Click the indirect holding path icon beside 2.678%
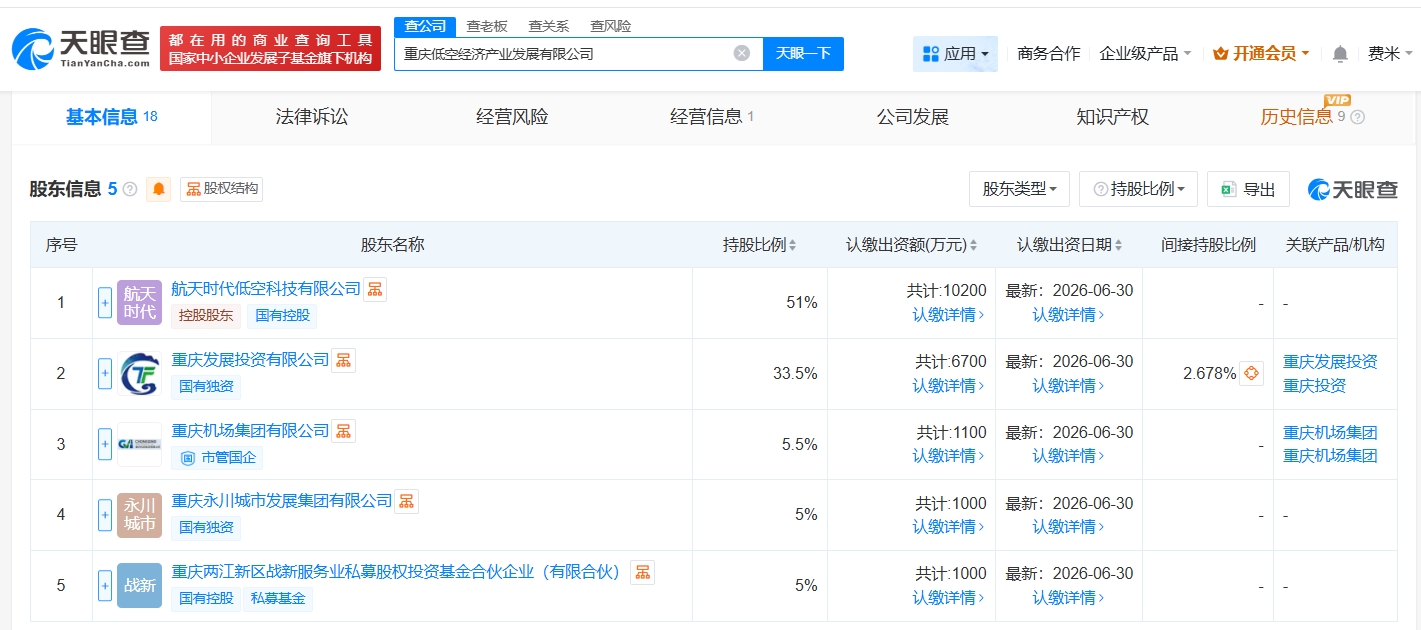This screenshot has height=630, width=1421. pyautogui.click(x=1251, y=373)
